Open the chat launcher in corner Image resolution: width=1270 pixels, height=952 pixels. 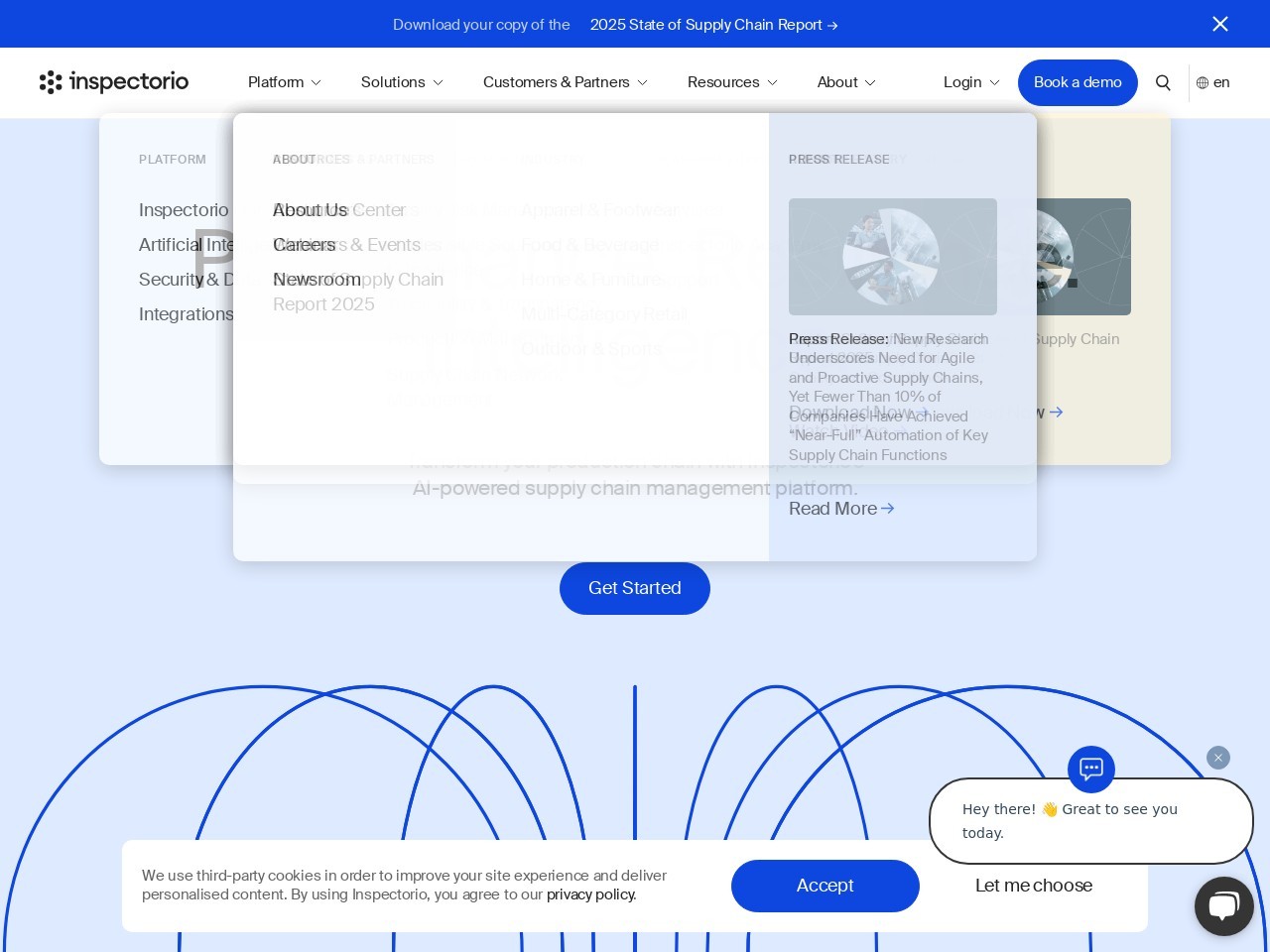pyautogui.click(x=1224, y=906)
